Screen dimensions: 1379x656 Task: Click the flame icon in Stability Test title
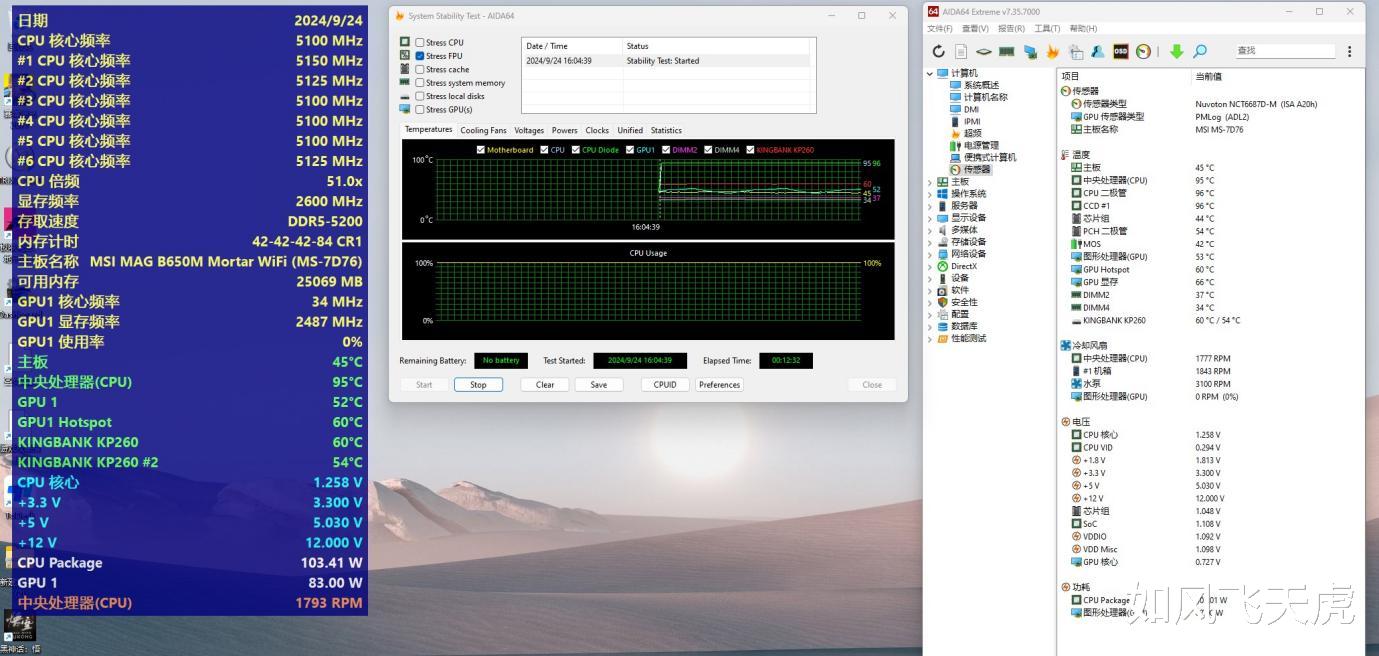pyautogui.click(x=400, y=16)
